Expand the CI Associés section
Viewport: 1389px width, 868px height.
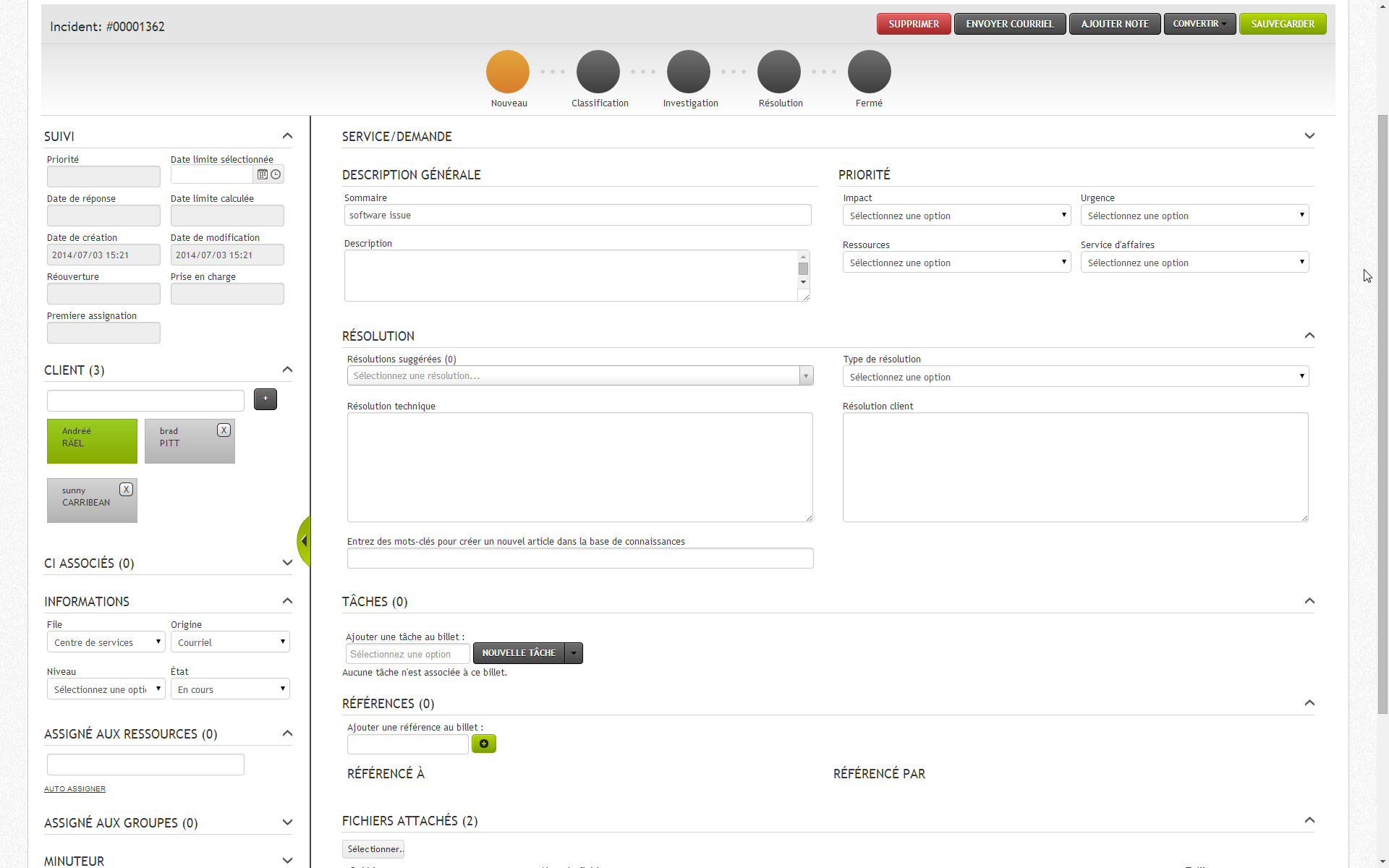(x=287, y=563)
